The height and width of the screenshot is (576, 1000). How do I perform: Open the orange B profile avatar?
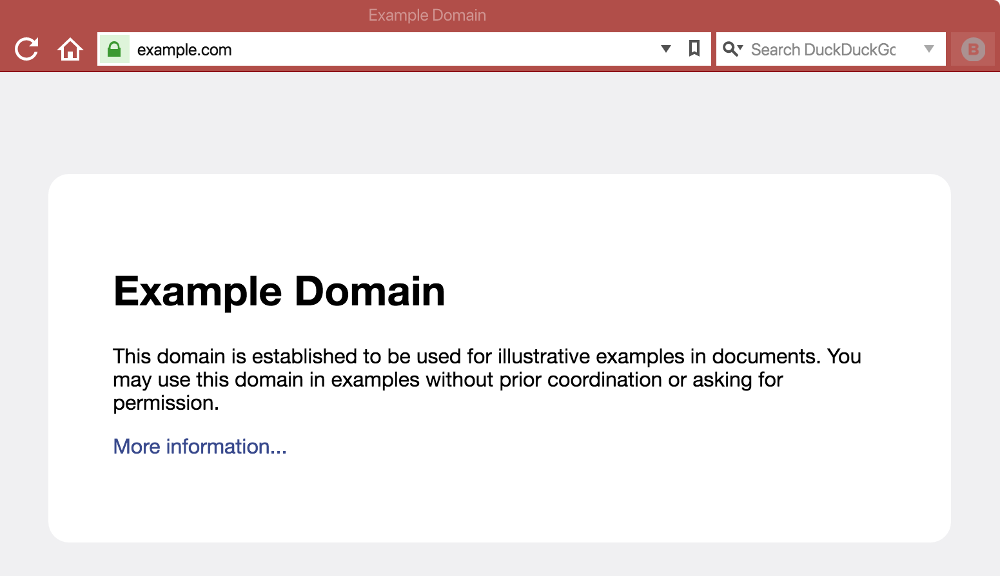972,48
